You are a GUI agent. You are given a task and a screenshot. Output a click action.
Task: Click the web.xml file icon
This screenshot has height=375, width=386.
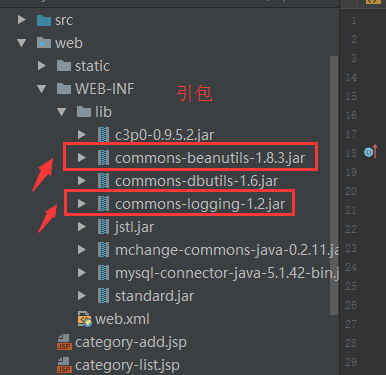coord(85,319)
